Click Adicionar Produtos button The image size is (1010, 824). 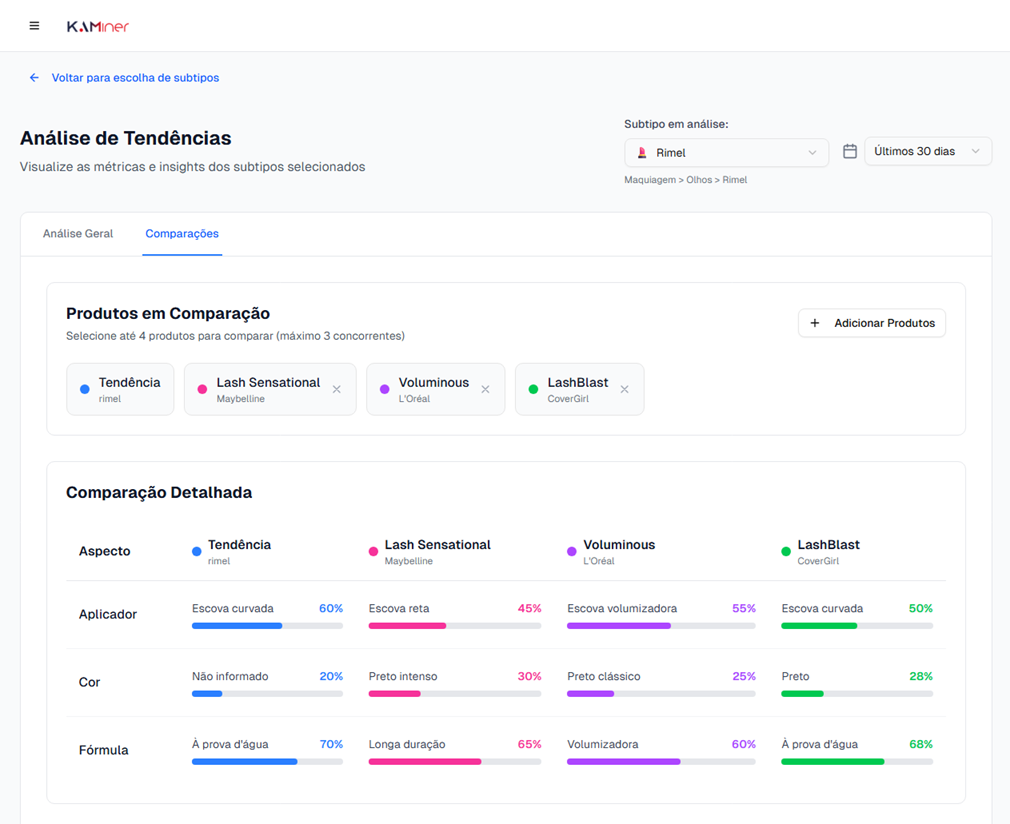click(871, 323)
